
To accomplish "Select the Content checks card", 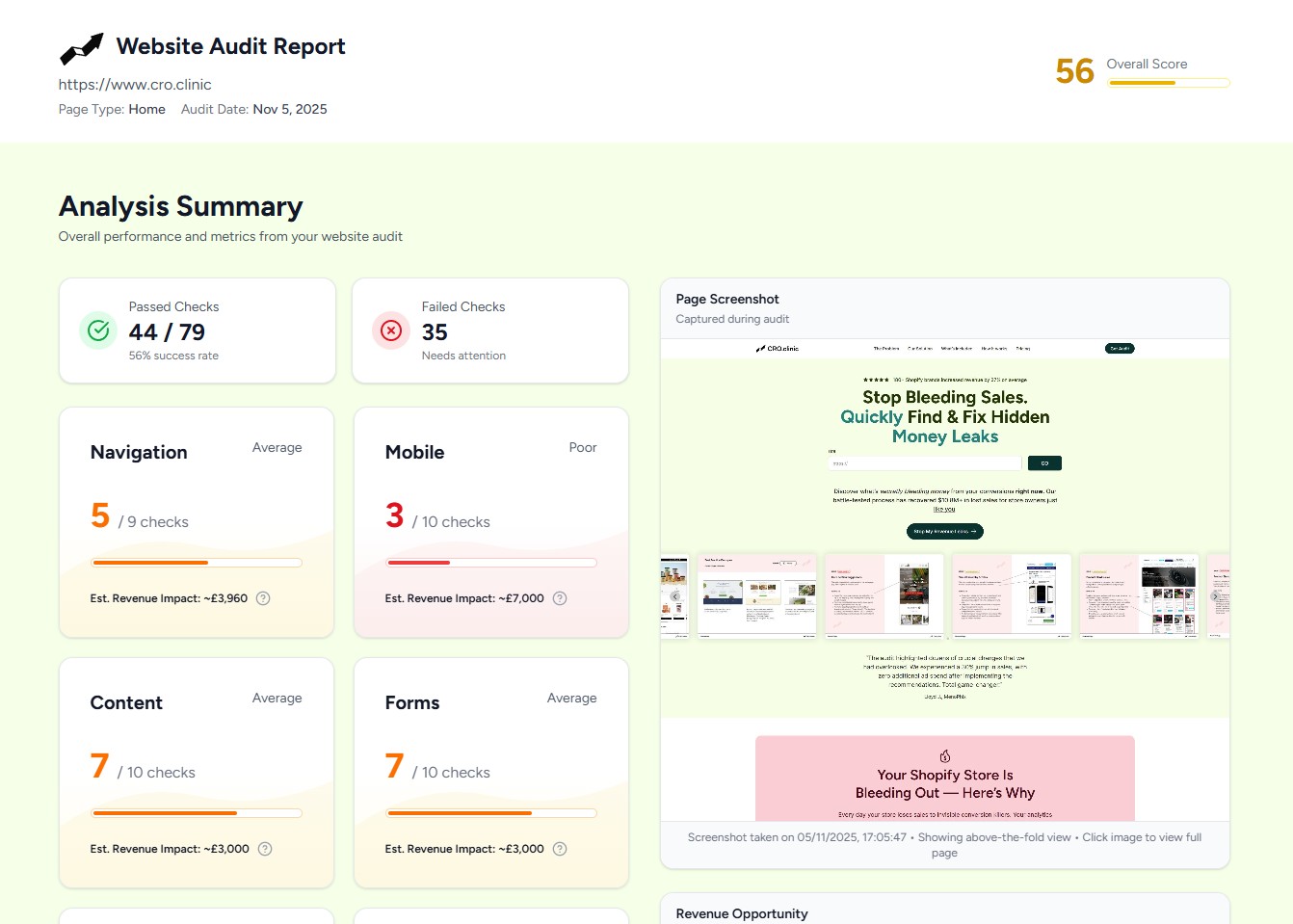I will (197, 772).
